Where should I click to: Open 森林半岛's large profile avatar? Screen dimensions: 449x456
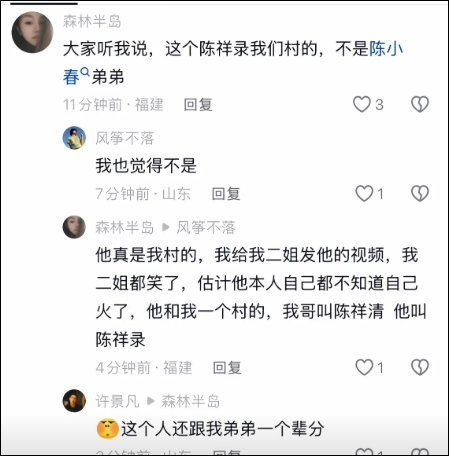(x=32, y=32)
